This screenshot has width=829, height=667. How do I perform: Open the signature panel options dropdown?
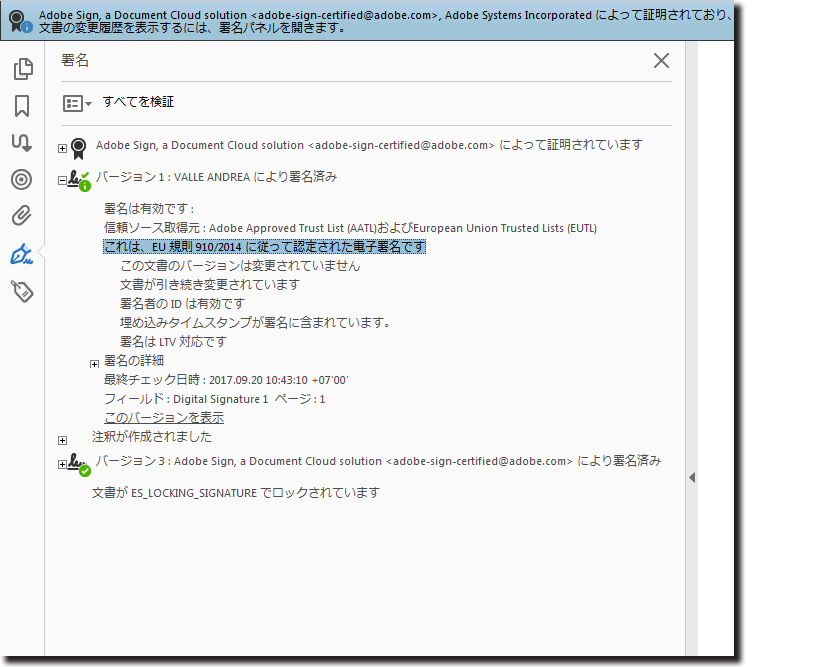[77, 103]
